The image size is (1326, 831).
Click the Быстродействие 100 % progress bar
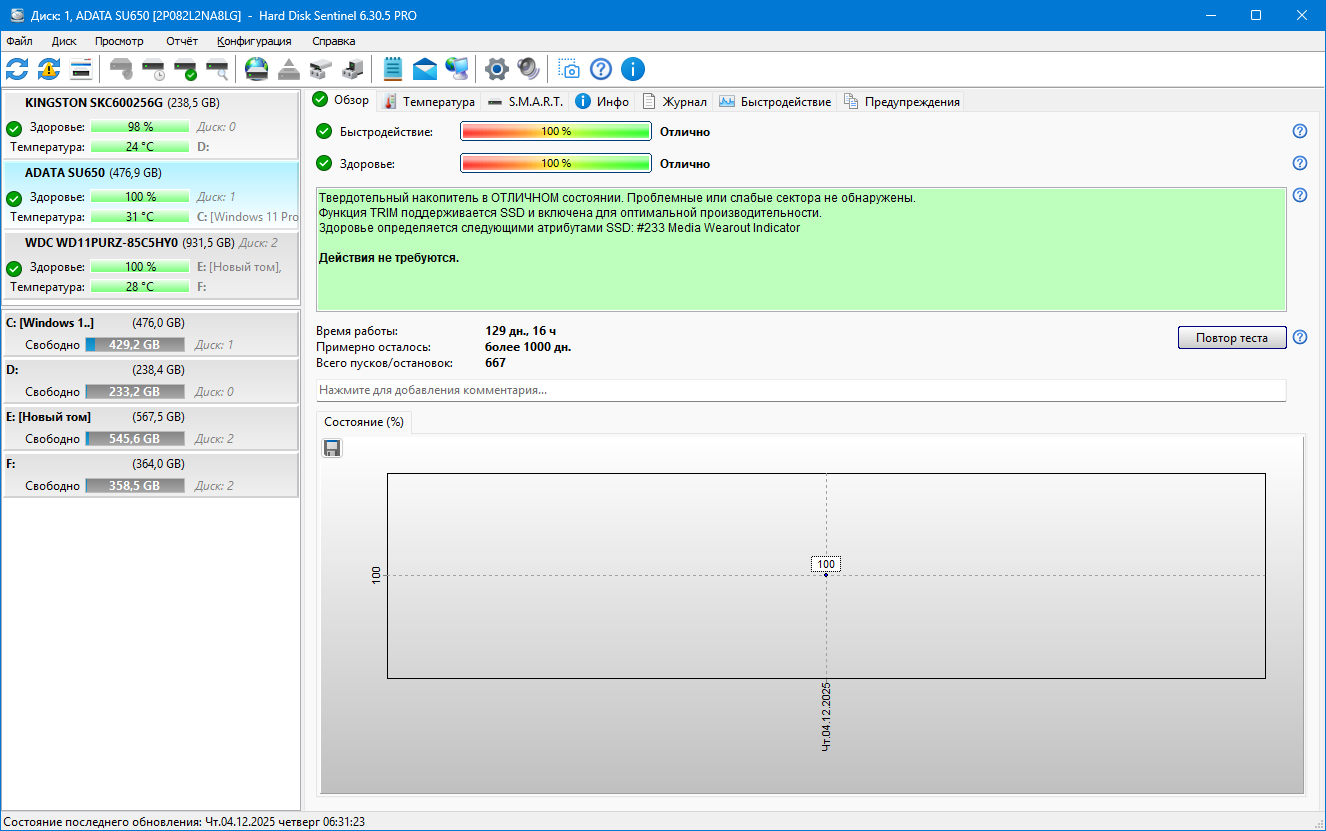[x=555, y=131]
